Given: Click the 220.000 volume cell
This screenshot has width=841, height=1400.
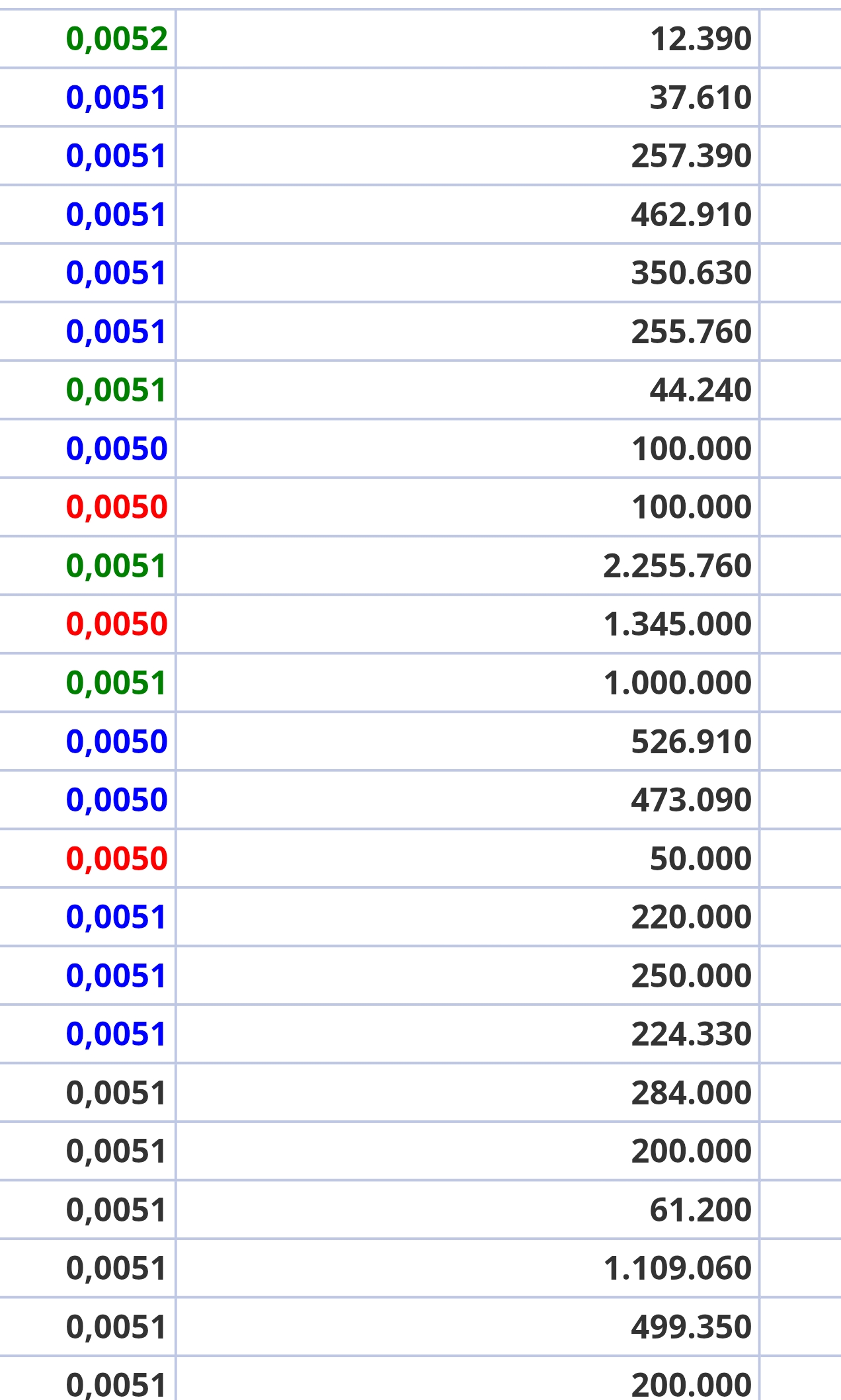Looking at the screenshot, I should coord(691,917).
